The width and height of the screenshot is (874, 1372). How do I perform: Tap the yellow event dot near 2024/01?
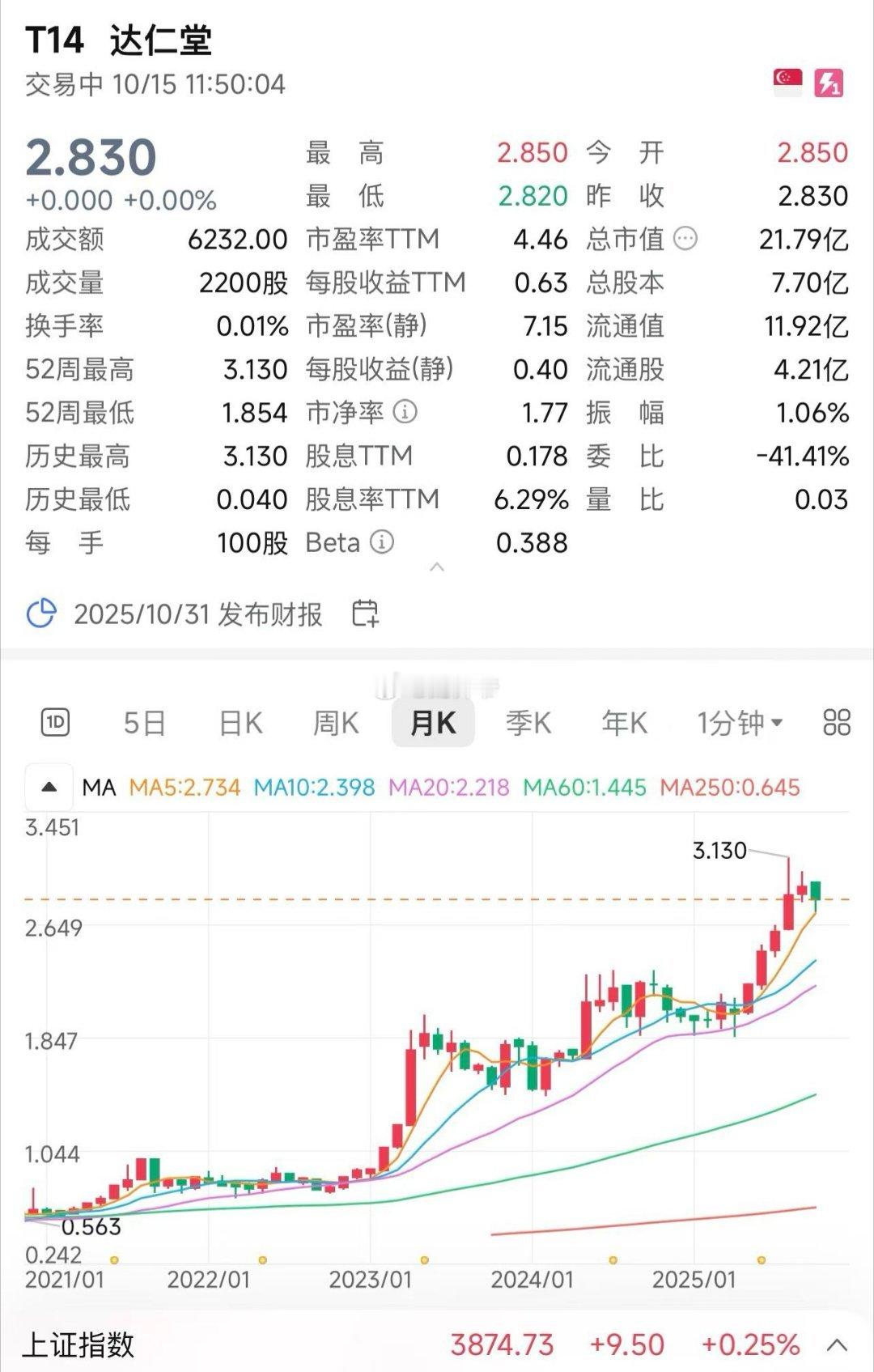pyautogui.click(x=613, y=1260)
